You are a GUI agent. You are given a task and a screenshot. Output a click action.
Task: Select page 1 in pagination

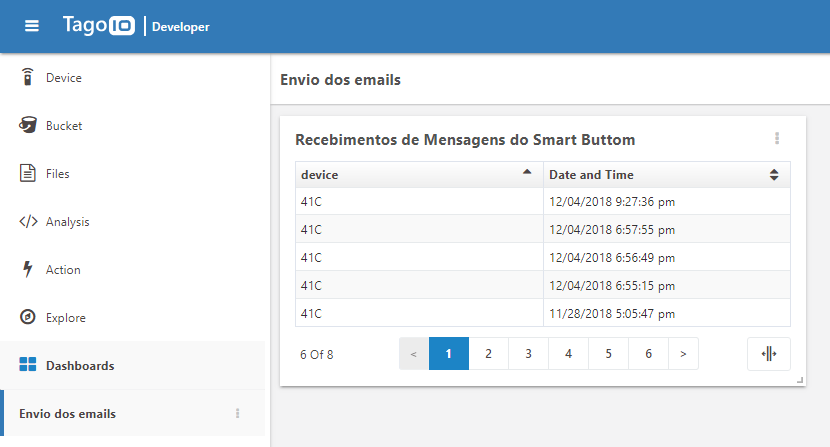click(x=448, y=354)
